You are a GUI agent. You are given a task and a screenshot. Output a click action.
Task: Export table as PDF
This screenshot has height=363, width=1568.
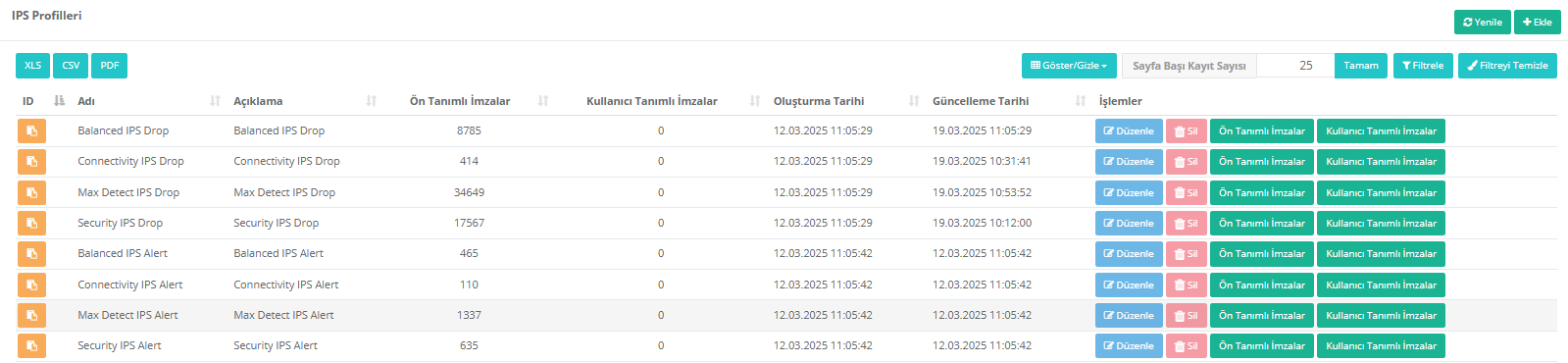tap(110, 66)
